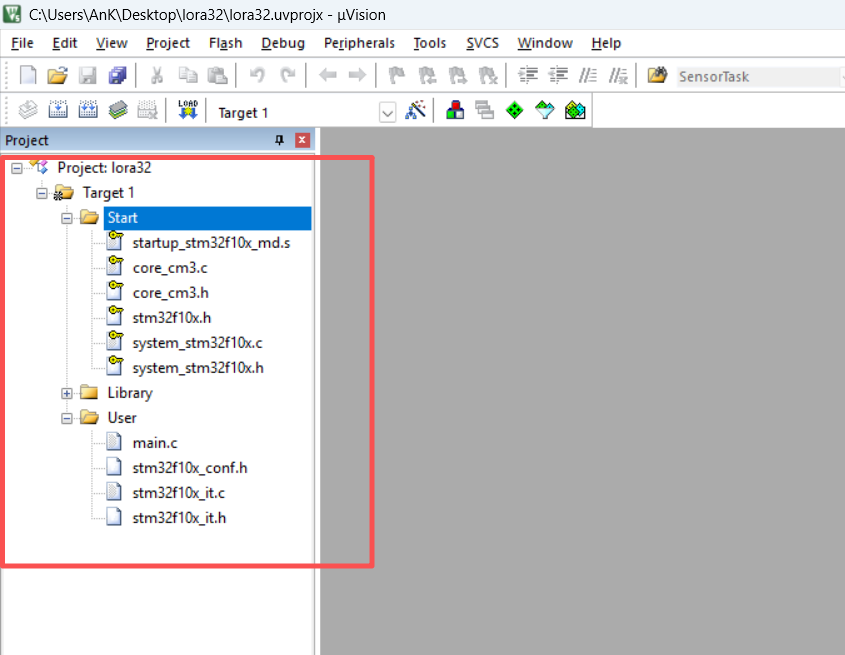The image size is (845, 655).
Task: Open the View menu
Action: coord(112,43)
